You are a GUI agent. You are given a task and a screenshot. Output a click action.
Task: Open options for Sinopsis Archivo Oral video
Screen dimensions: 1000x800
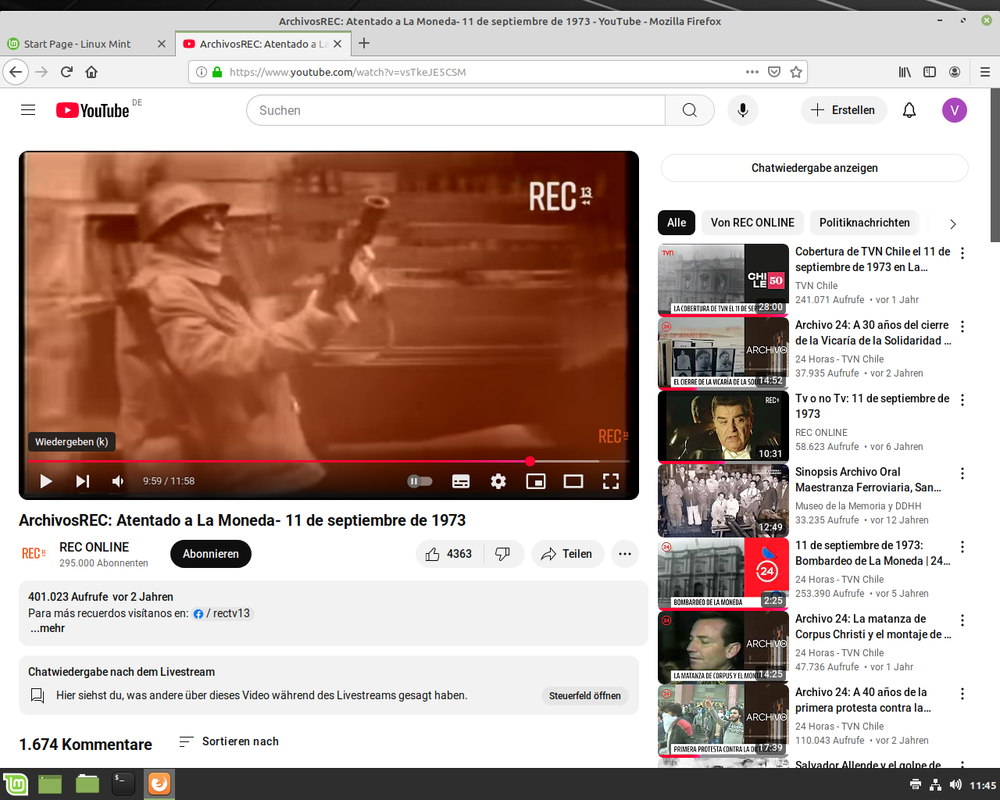tap(962, 473)
